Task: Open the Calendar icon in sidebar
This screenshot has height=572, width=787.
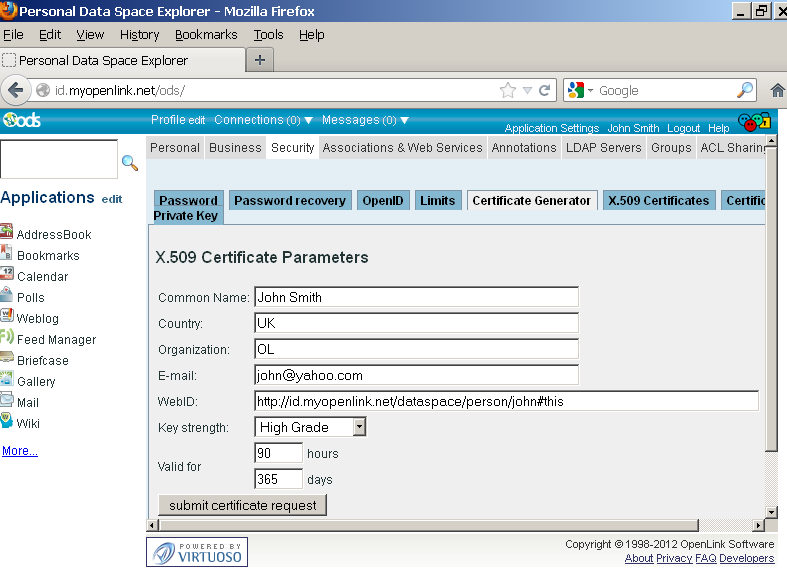Action: (7, 276)
